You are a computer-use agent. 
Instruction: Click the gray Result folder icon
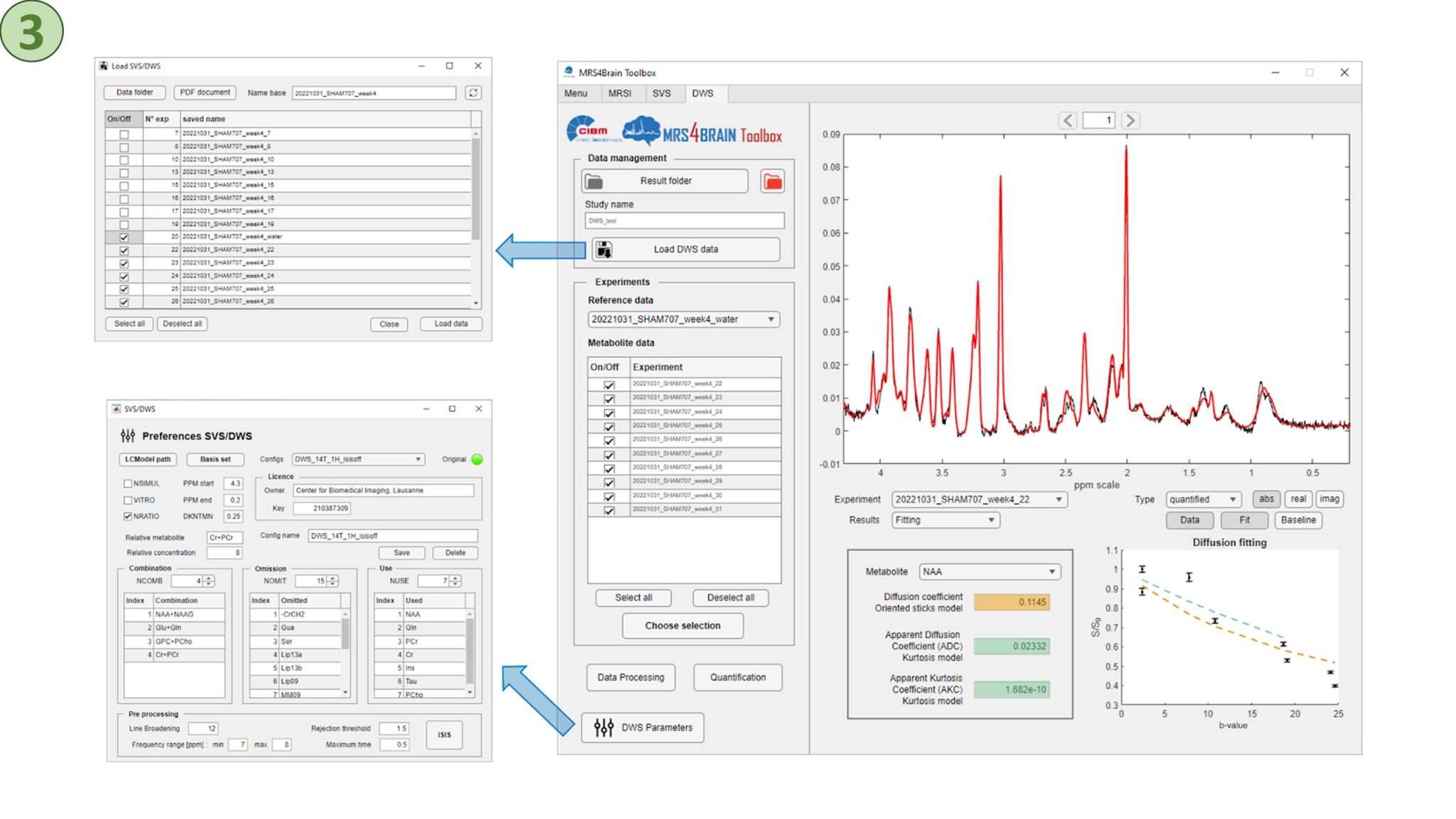[594, 181]
